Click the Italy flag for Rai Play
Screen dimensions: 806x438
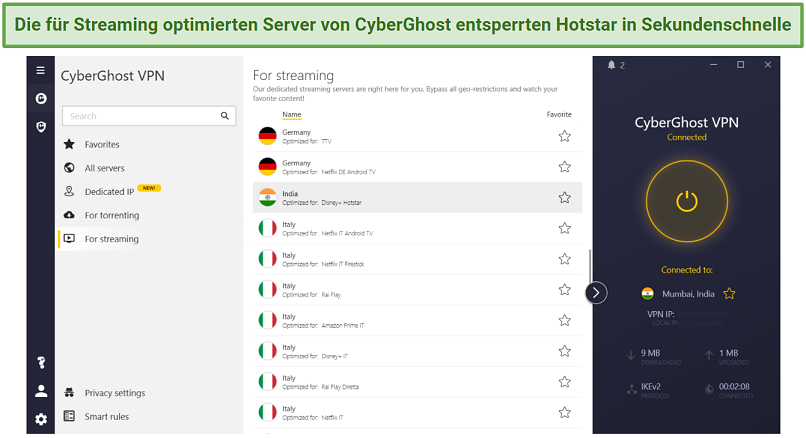coord(267,290)
